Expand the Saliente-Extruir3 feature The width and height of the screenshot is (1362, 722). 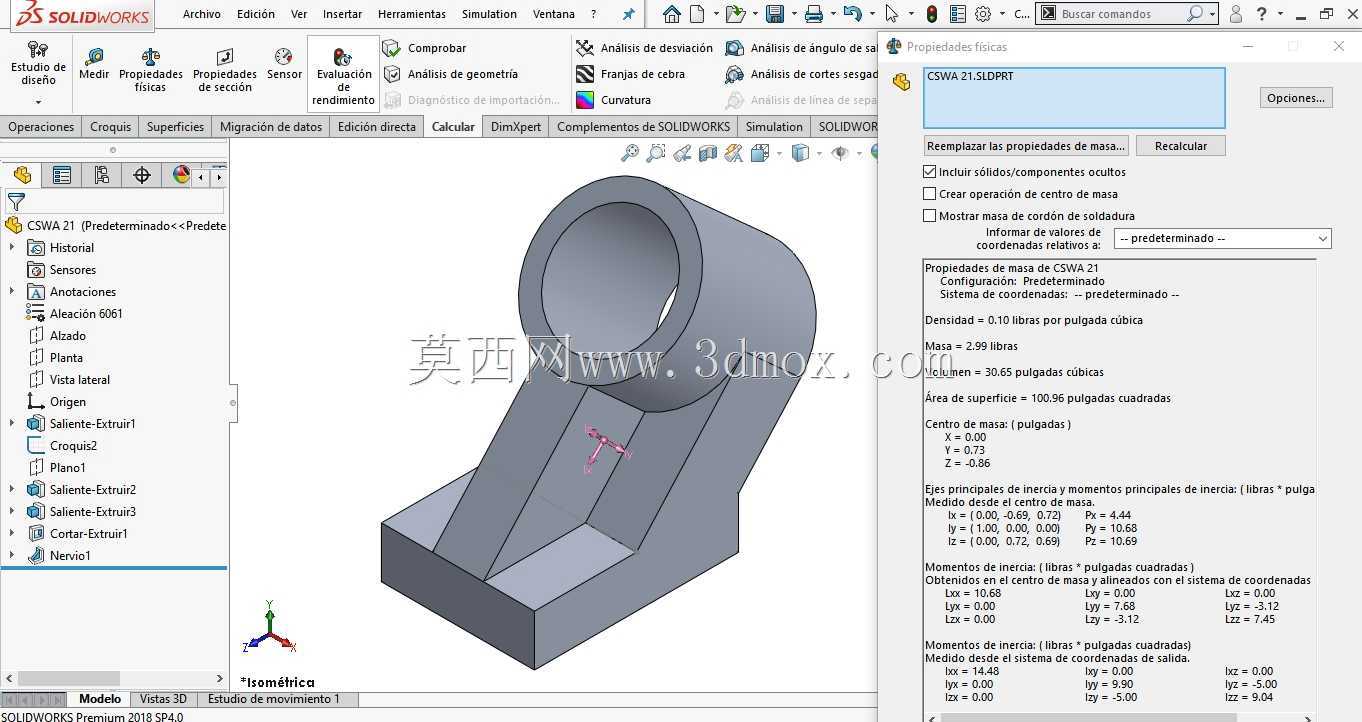pos(12,512)
